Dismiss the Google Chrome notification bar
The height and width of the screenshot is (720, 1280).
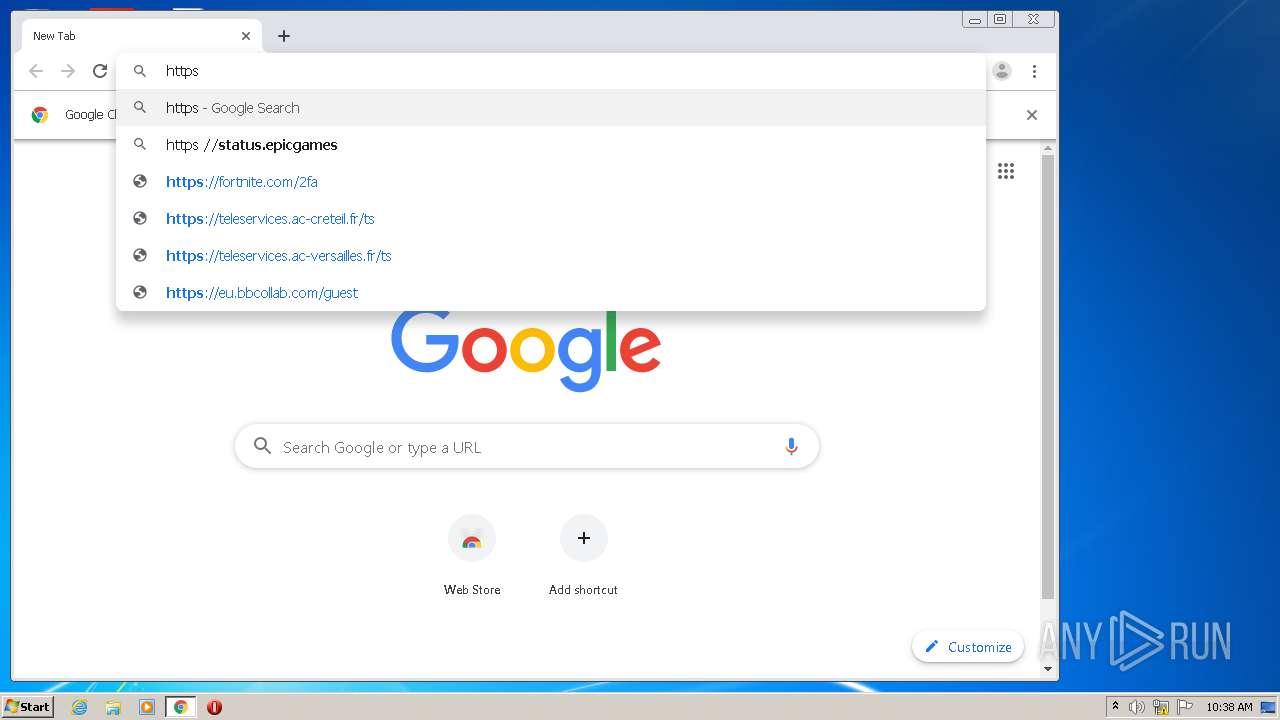1032,115
